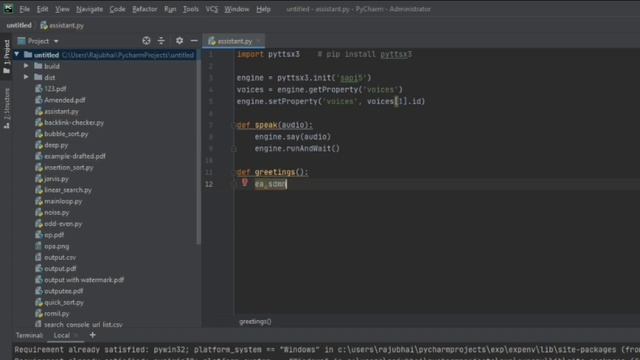Toggle the Structure tool window side tab
Viewport: 640px width, 360px height.
[7, 109]
